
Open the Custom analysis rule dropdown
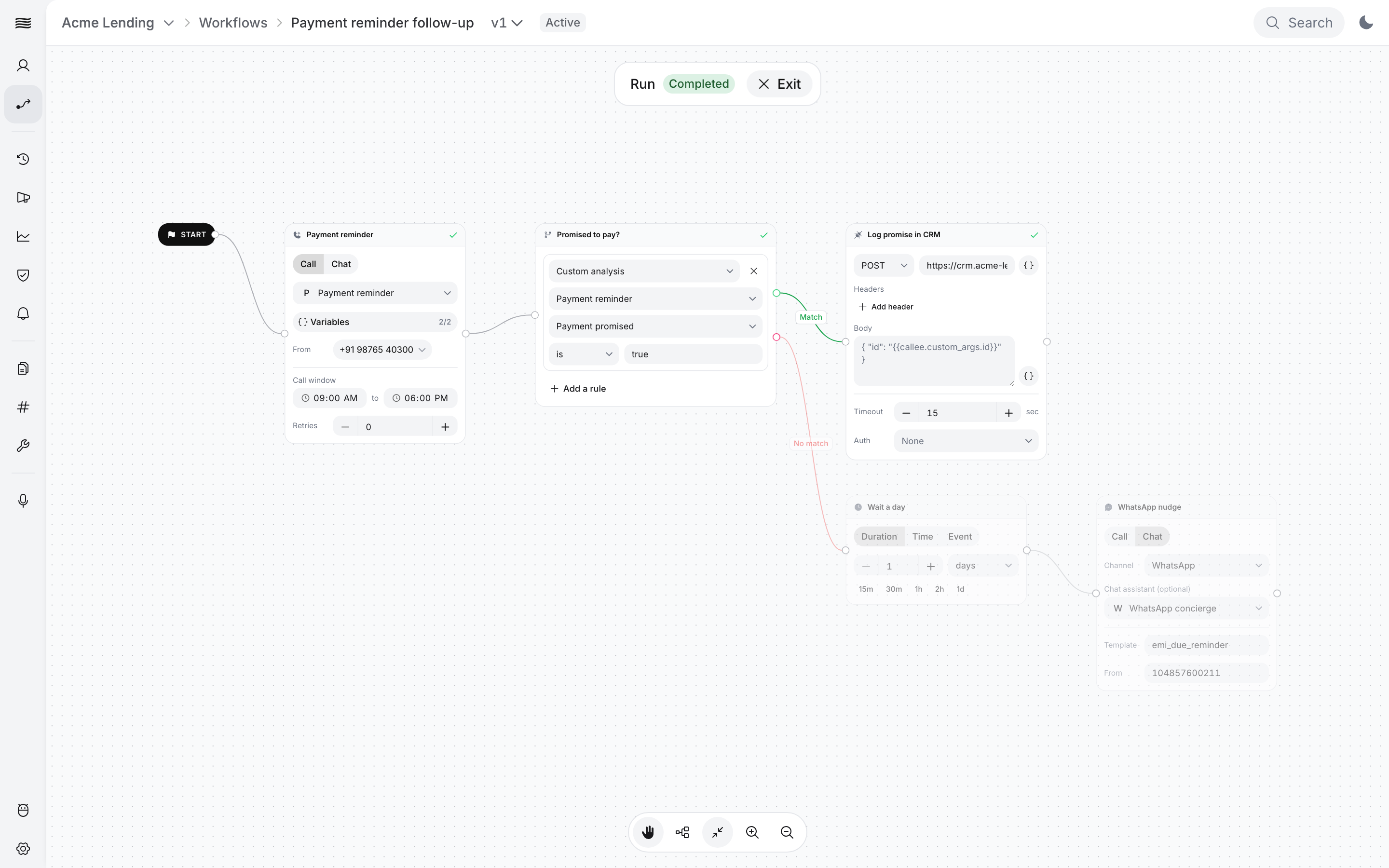(x=644, y=271)
